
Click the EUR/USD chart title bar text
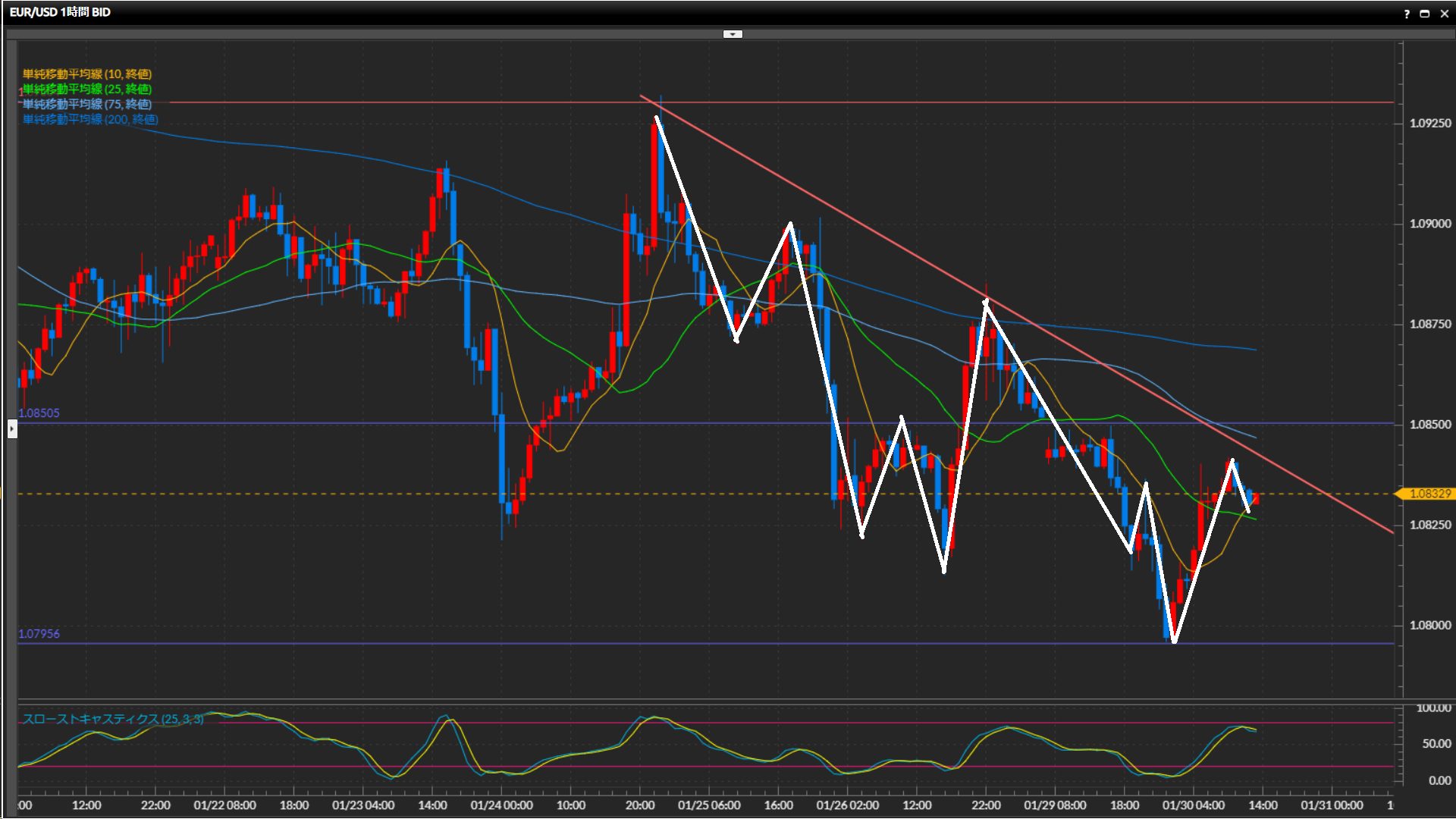tap(60, 12)
